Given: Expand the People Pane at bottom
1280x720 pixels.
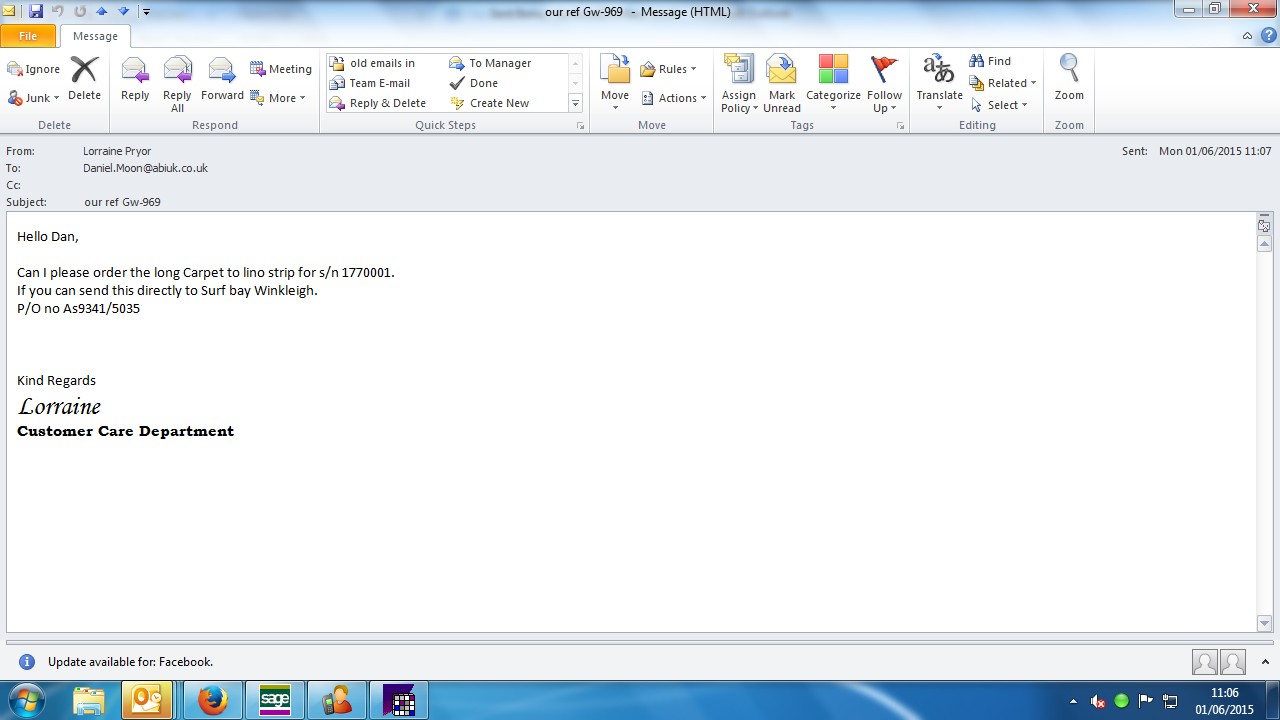Looking at the screenshot, I should click(x=1265, y=662).
